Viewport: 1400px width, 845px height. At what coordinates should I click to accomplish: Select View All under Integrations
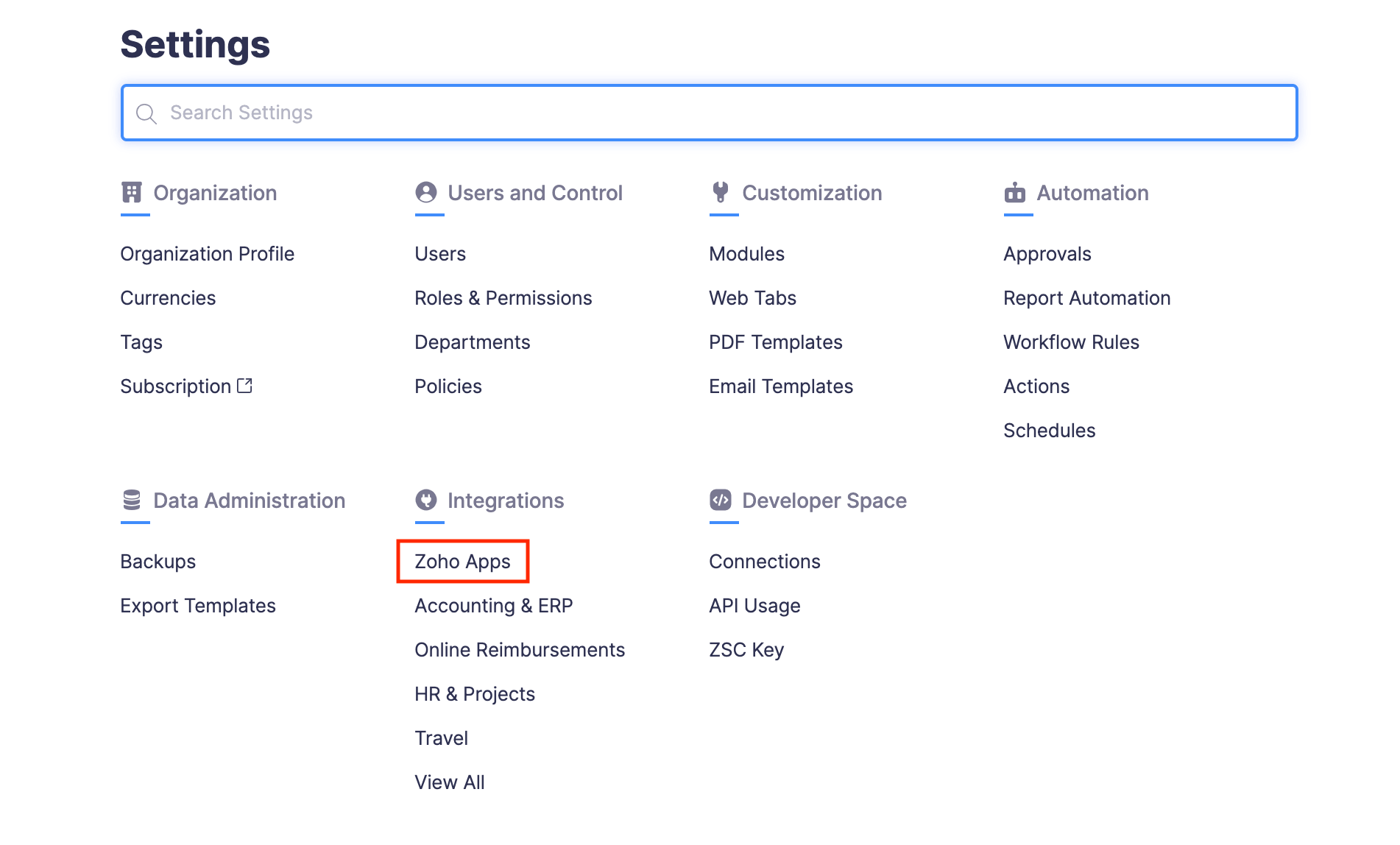pyautogui.click(x=449, y=782)
